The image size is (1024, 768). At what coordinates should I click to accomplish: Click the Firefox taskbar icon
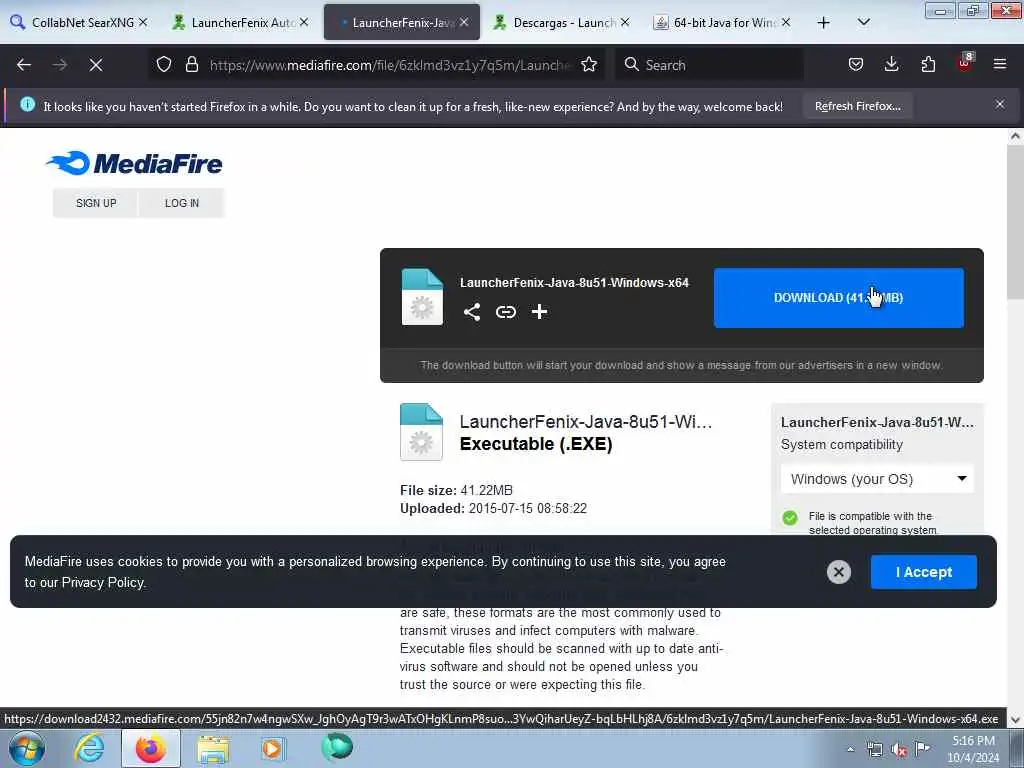tap(150, 748)
